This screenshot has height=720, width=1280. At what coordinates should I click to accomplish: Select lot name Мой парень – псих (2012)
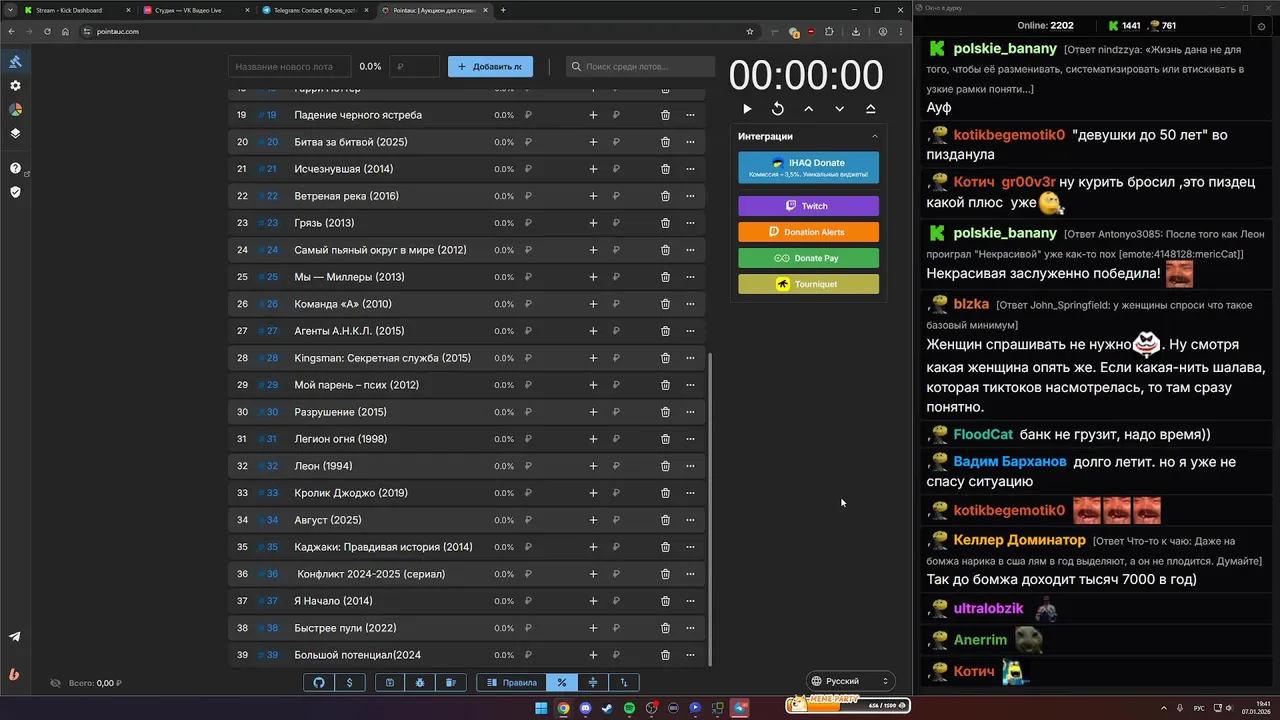tap(356, 385)
